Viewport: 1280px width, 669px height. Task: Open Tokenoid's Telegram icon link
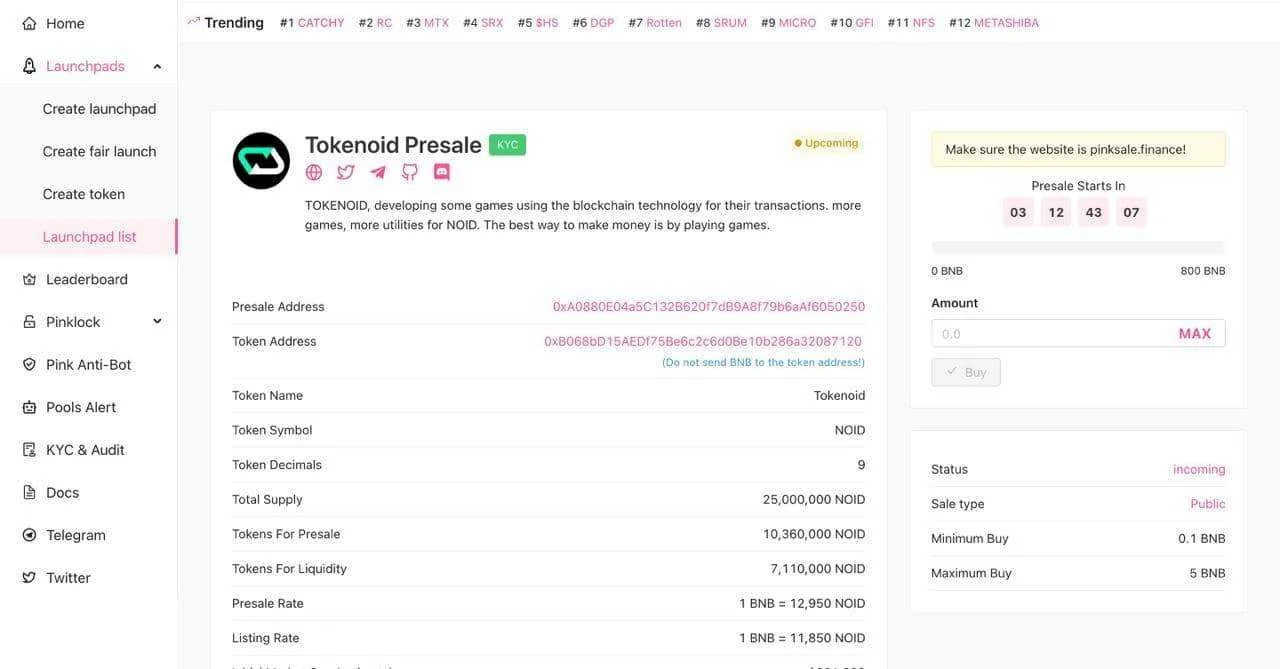(378, 172)
